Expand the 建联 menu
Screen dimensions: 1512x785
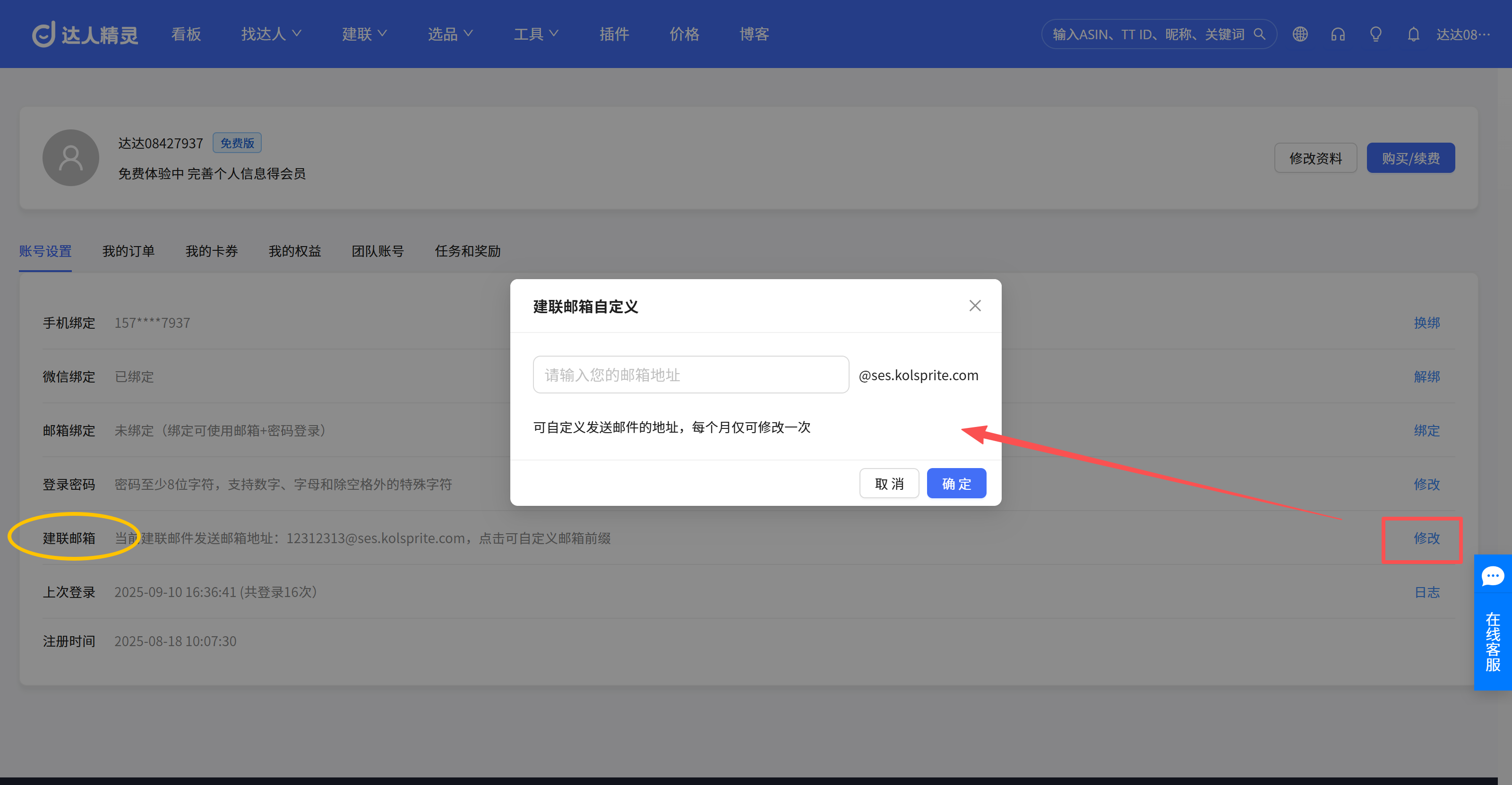tap(364, 34)
